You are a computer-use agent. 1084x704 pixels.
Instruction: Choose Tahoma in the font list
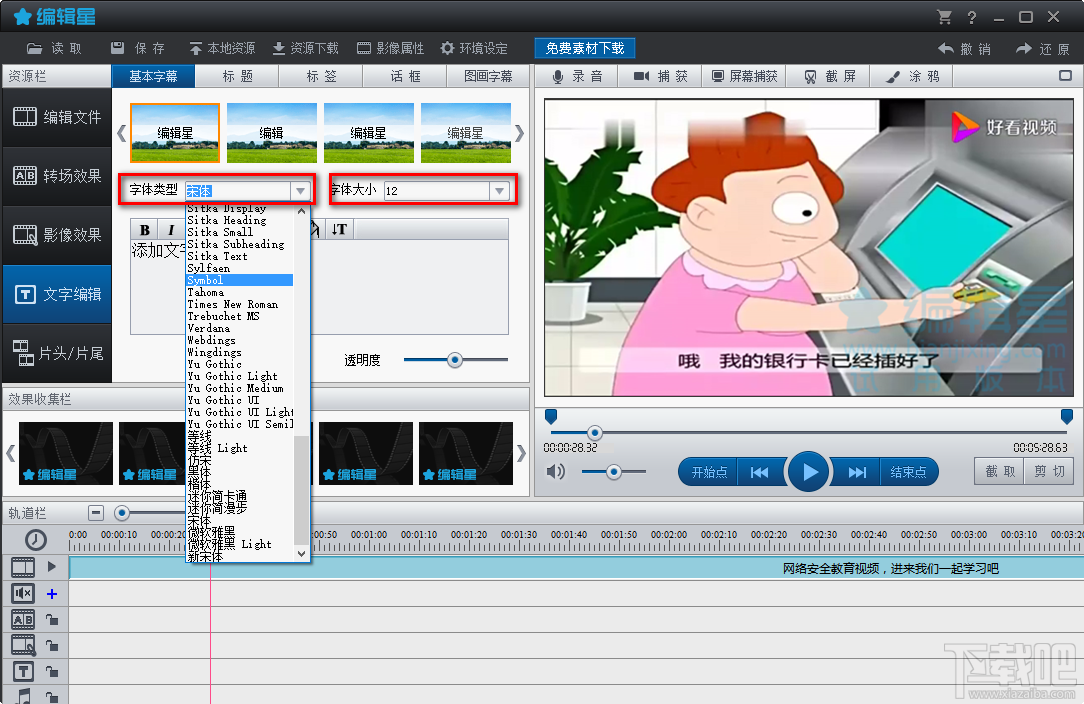(x=206, y=293)
